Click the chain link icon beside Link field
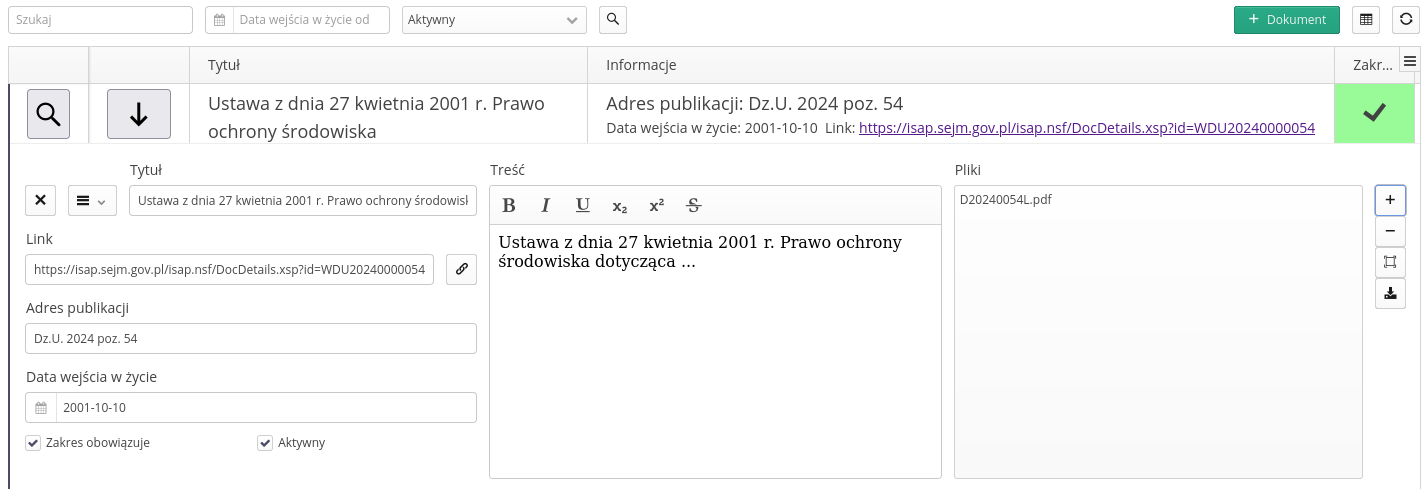The height and width of the screenshot is (489, 1423). coord(461,269)
